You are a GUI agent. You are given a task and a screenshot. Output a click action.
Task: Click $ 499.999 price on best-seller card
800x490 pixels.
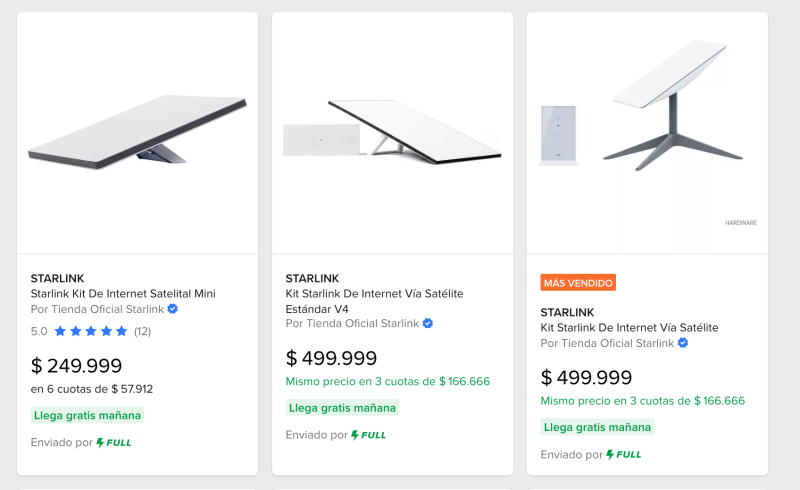coord(586,378)
